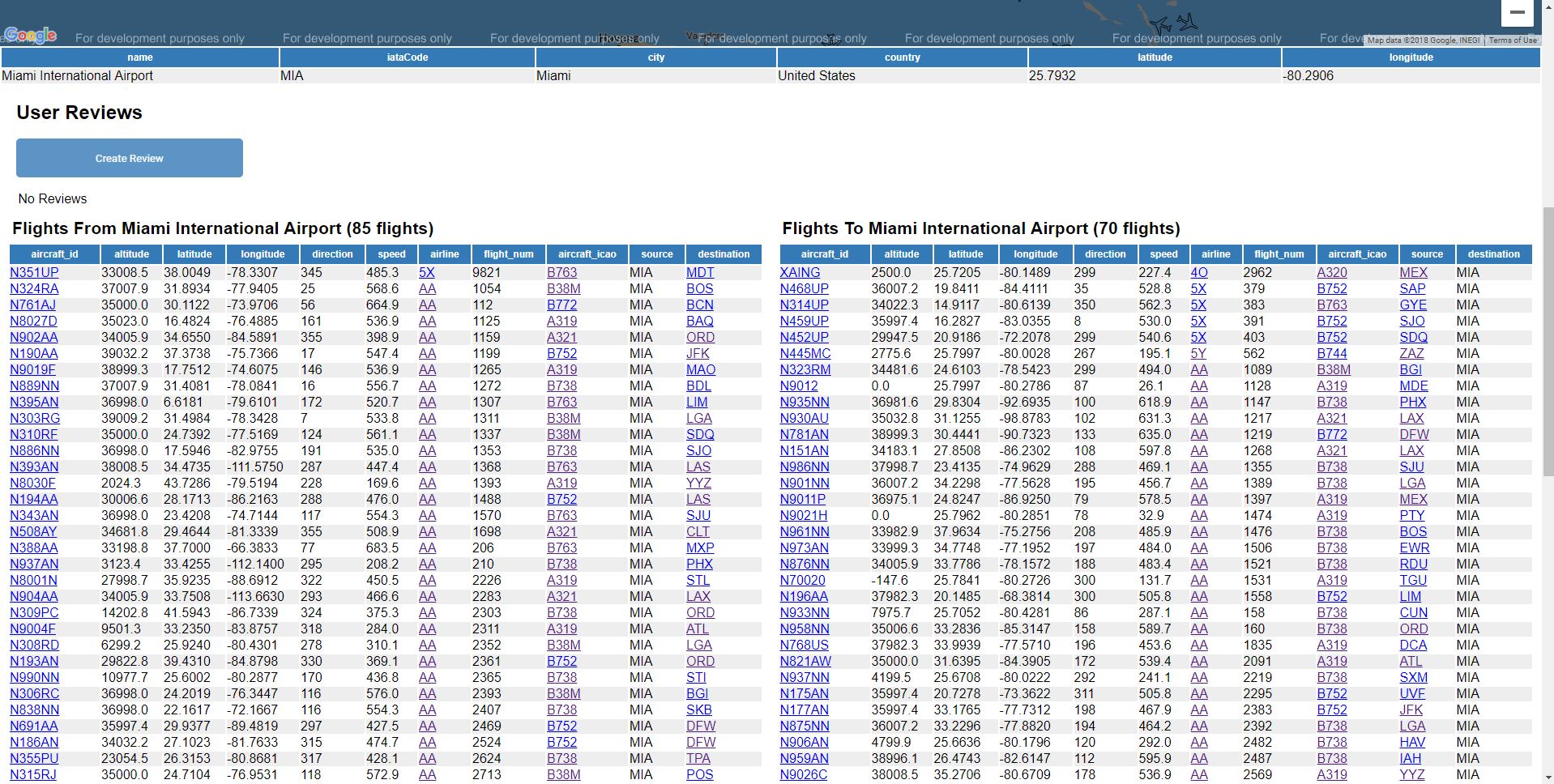Screen dimensions: 1554x784
Task: Open source HAV airport link
Action: click(1412, 743)
